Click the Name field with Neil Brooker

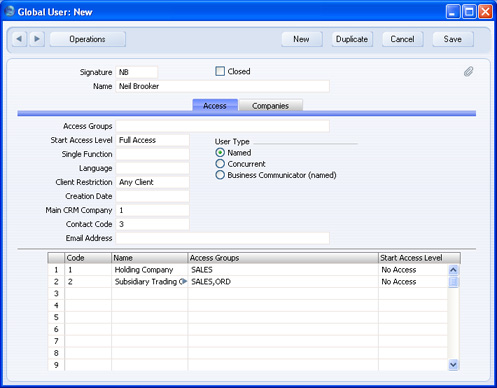point(222,86)
